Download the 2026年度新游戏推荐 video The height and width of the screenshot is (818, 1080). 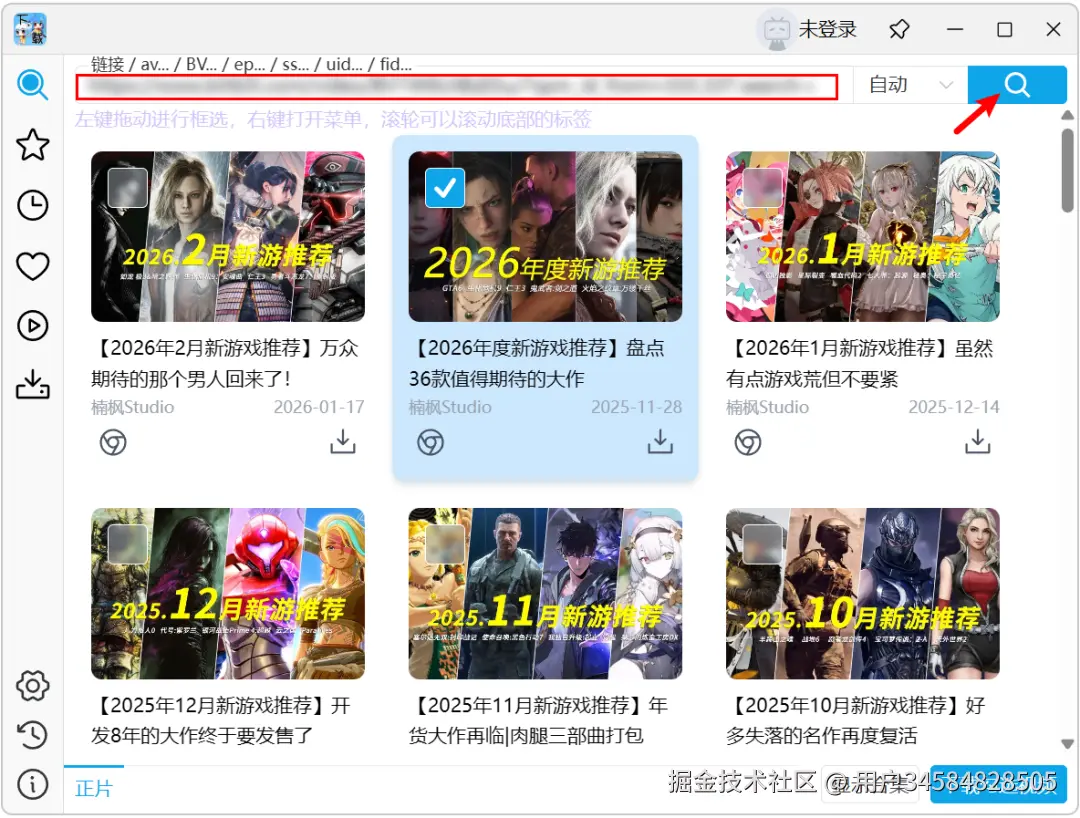point(660,442)
